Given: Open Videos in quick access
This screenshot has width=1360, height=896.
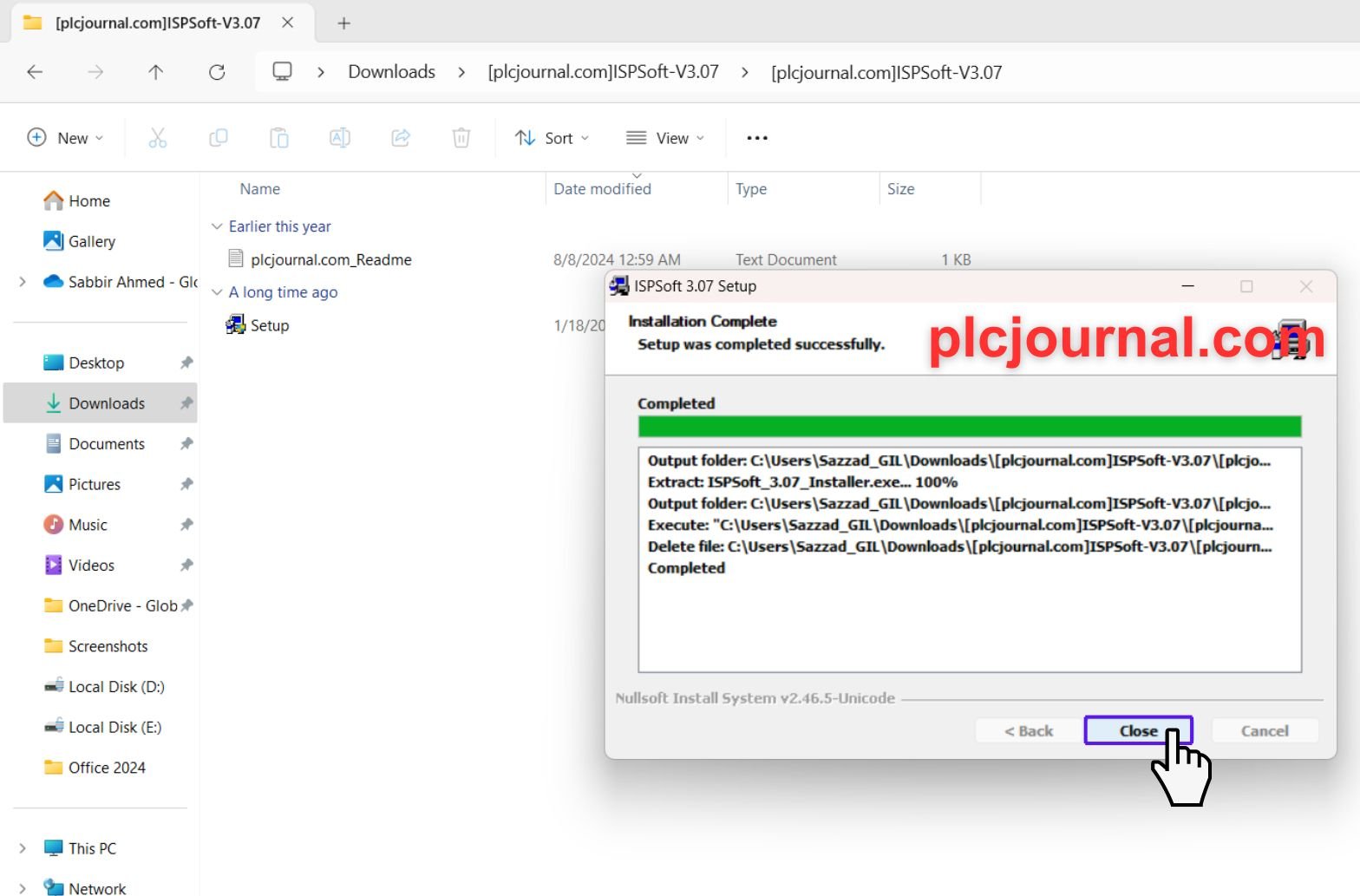Looking at the screenshot, I should 78,566.
